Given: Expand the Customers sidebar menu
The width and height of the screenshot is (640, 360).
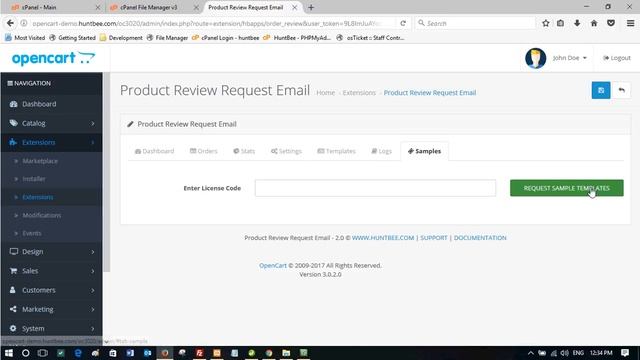Looking at the screenshot, I should point(51,290).
